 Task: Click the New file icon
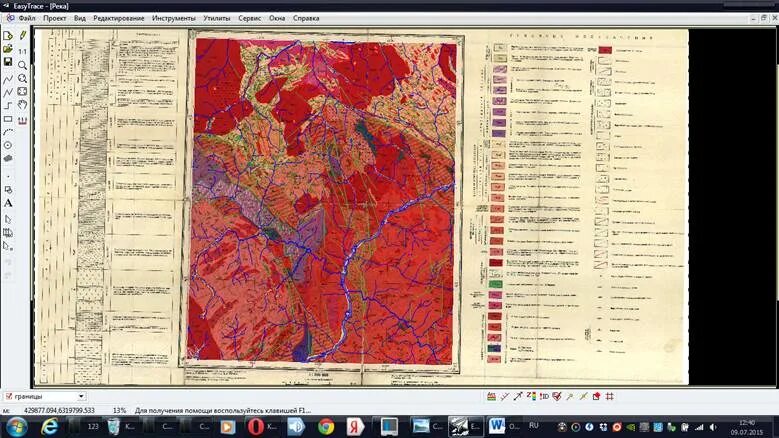(8, 36)
